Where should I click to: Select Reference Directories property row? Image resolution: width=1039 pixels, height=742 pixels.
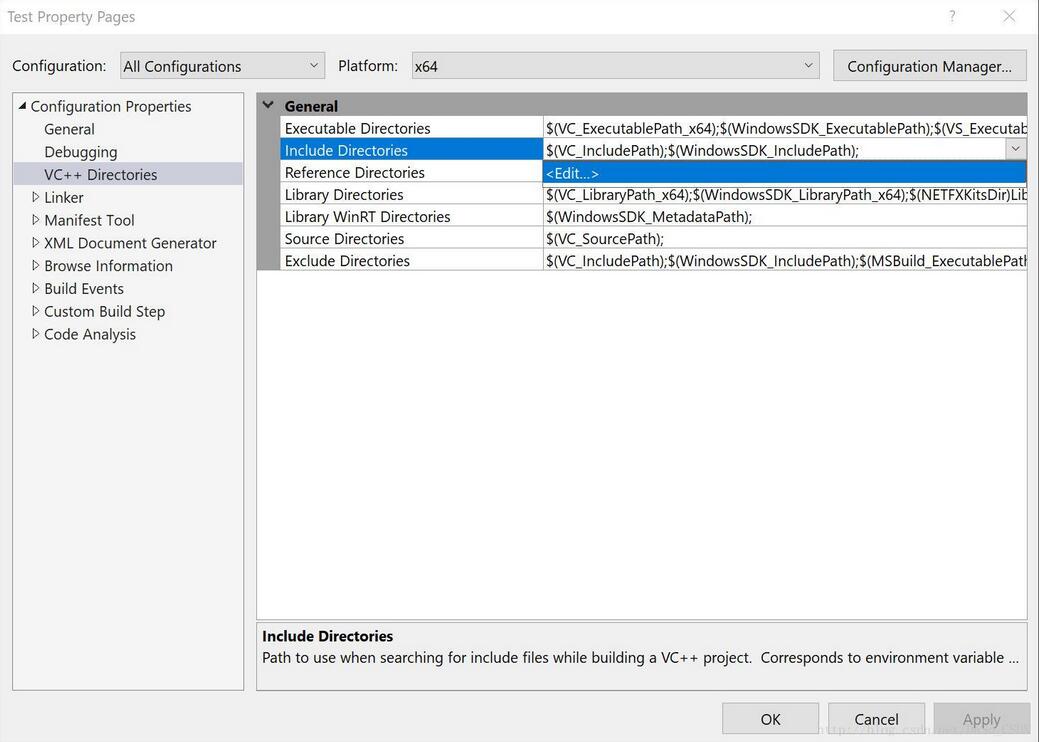click(x=411, y=172)
